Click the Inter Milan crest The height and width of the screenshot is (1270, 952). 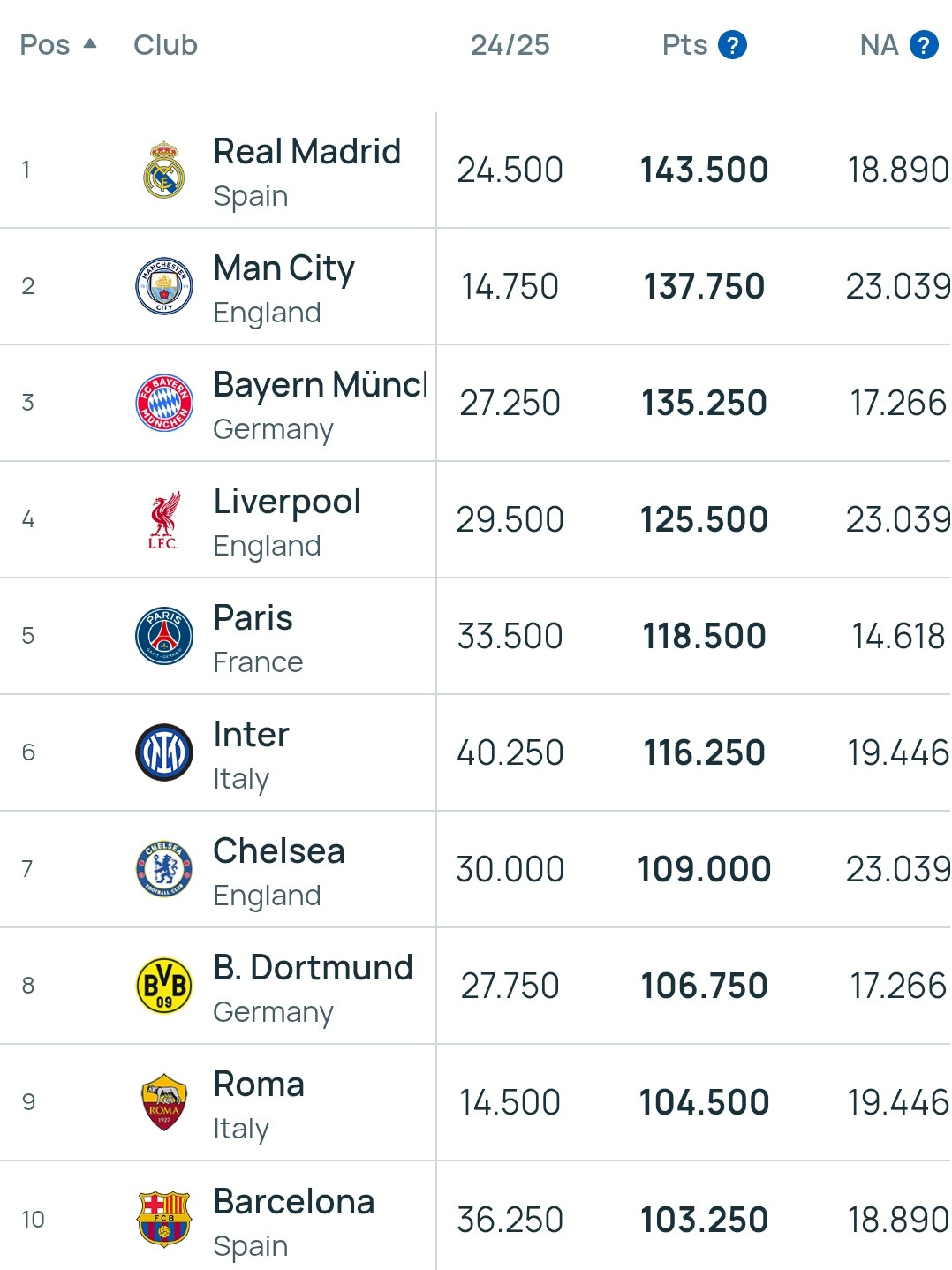[x=164, y=752]
